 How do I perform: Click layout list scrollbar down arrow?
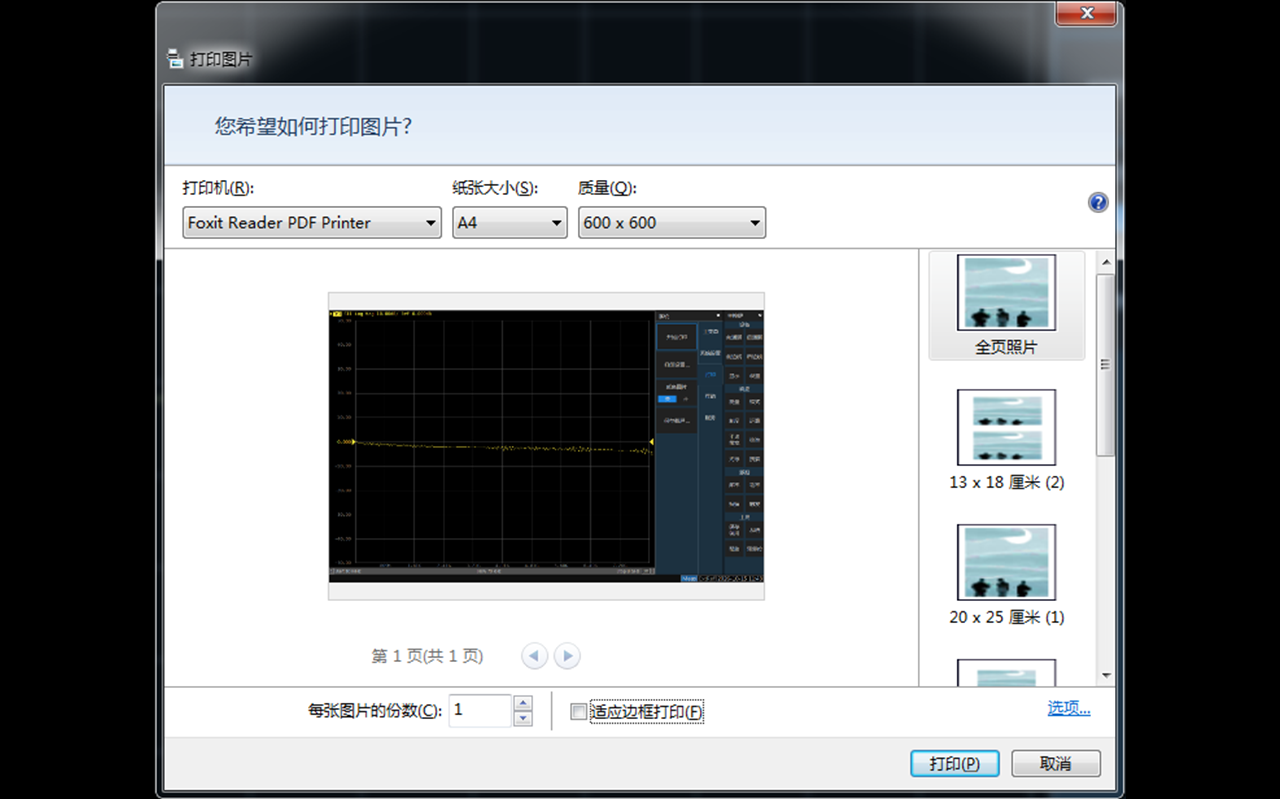pyautogui.click(x=1106, y=676)
